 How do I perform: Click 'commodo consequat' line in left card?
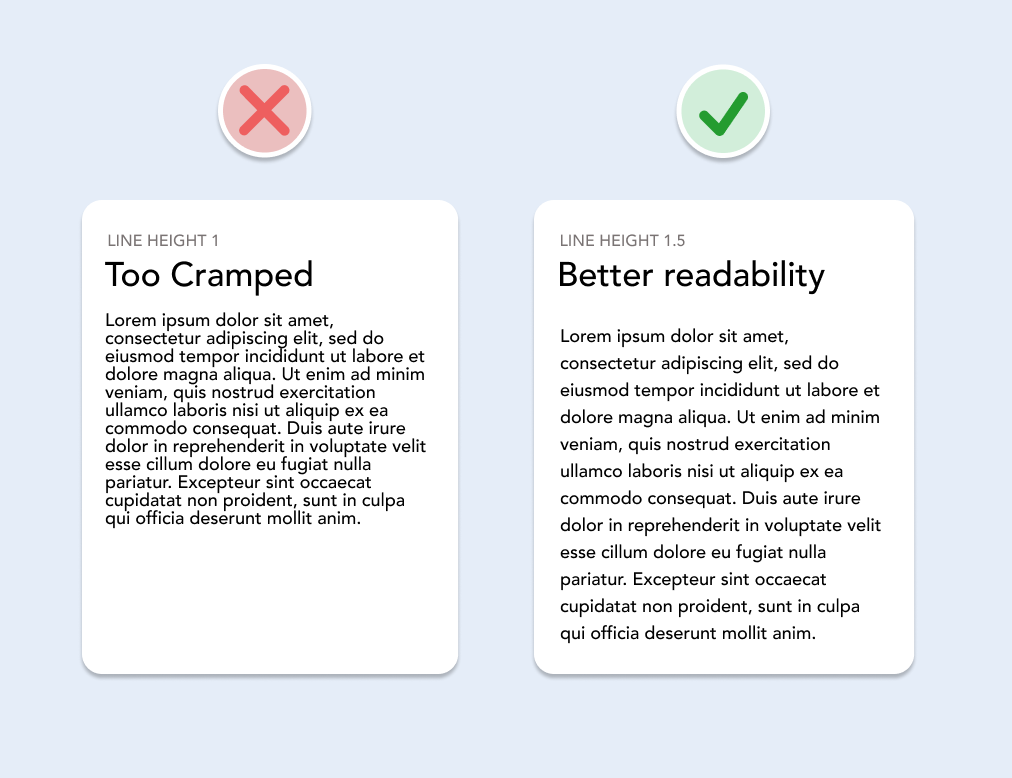(256, 429)
